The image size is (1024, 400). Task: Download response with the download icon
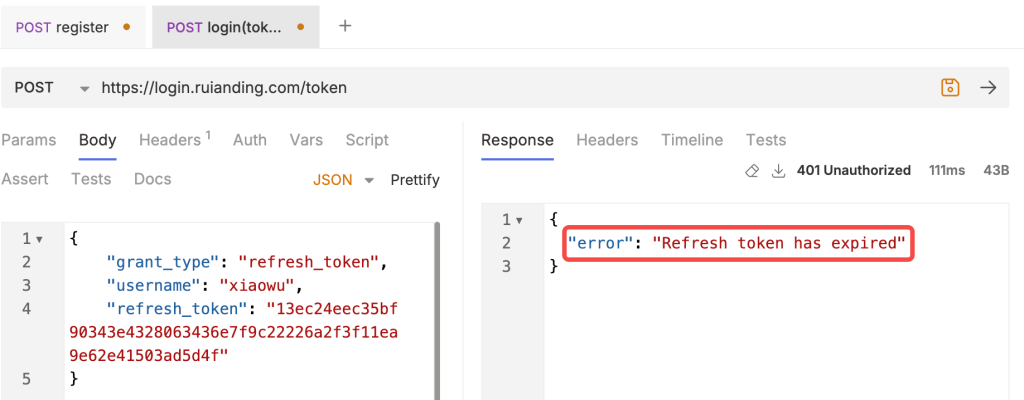tap(778, 171)
